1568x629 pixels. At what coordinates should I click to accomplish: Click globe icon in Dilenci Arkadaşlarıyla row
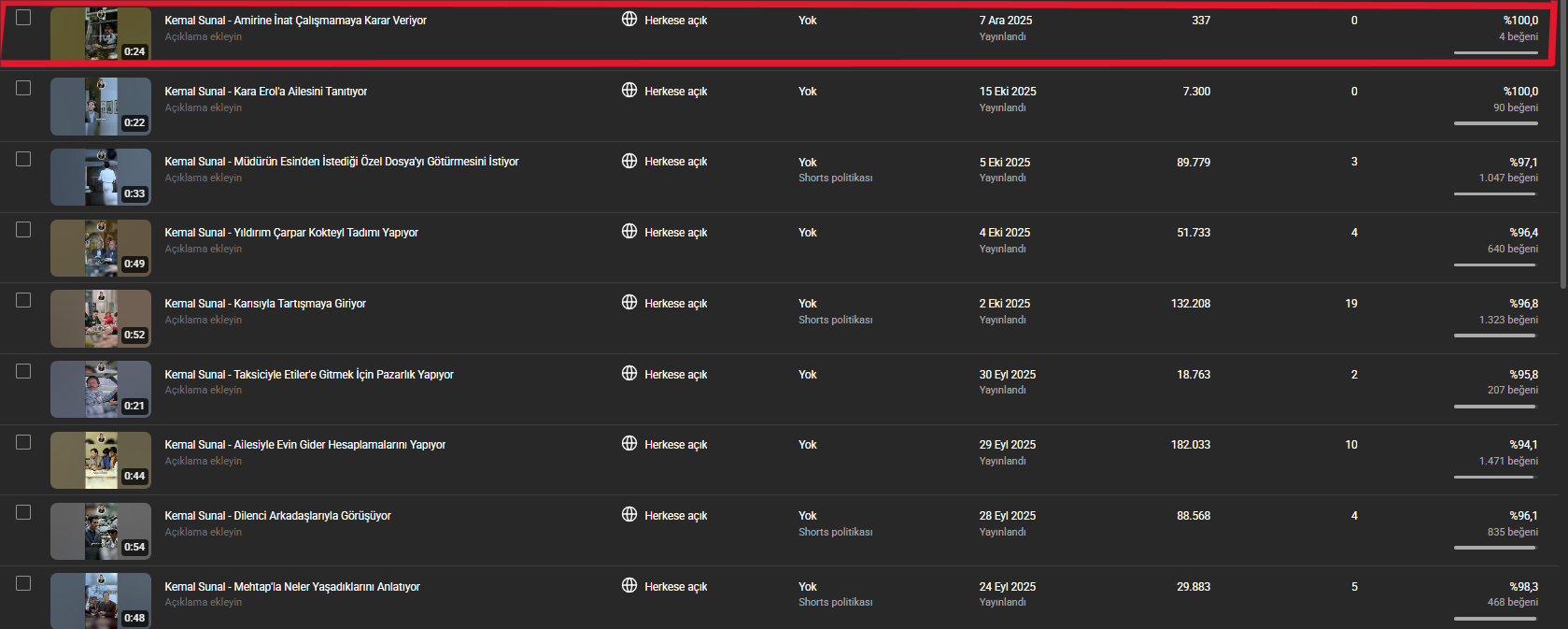pos(629,514)
